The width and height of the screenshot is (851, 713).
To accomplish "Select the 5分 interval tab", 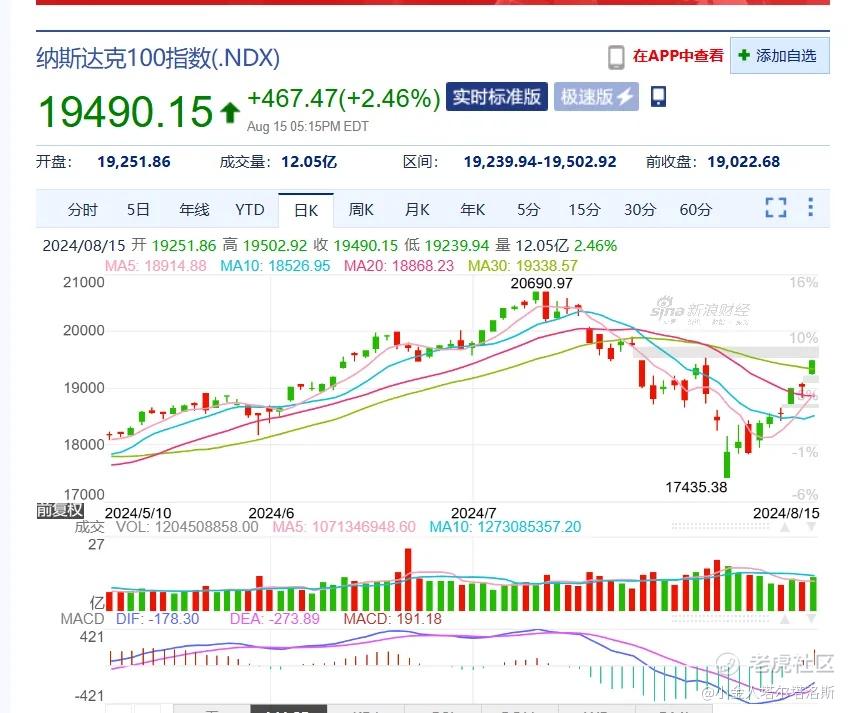I will point(528,209).
